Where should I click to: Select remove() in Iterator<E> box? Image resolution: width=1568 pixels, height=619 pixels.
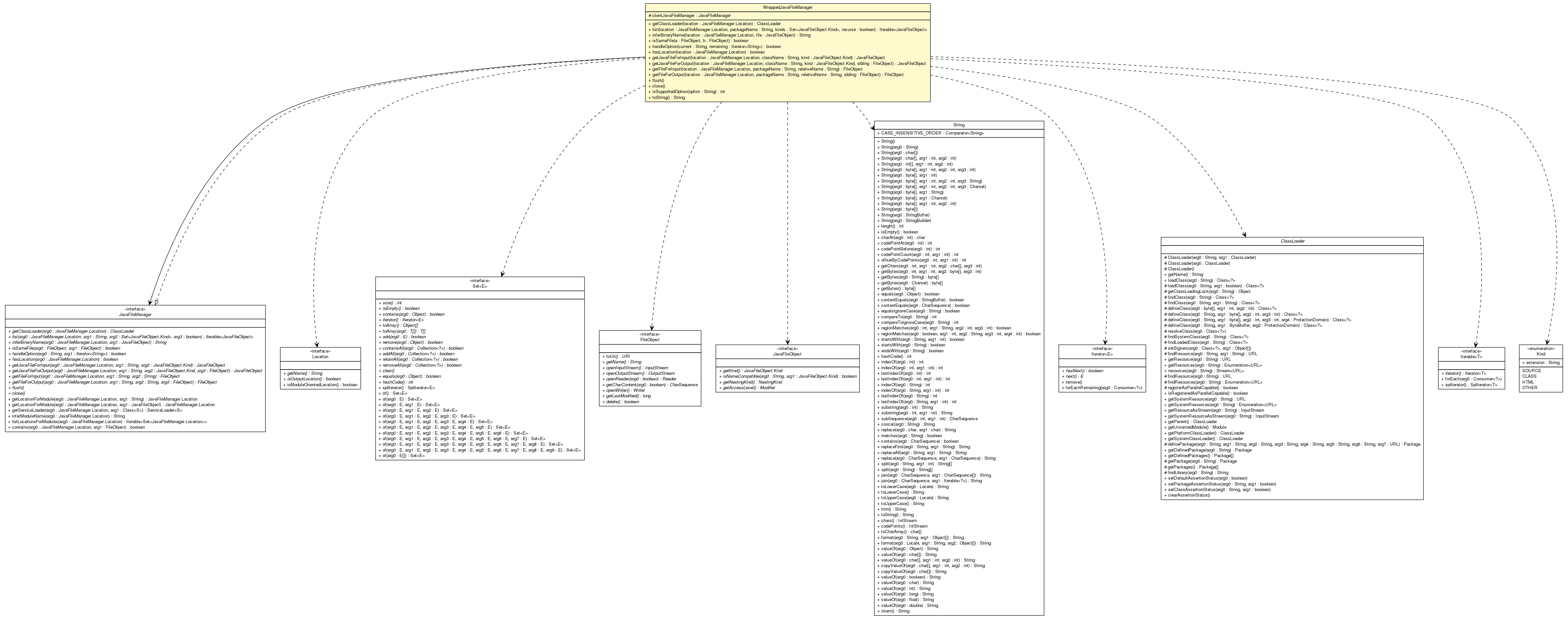[1073, 382]
